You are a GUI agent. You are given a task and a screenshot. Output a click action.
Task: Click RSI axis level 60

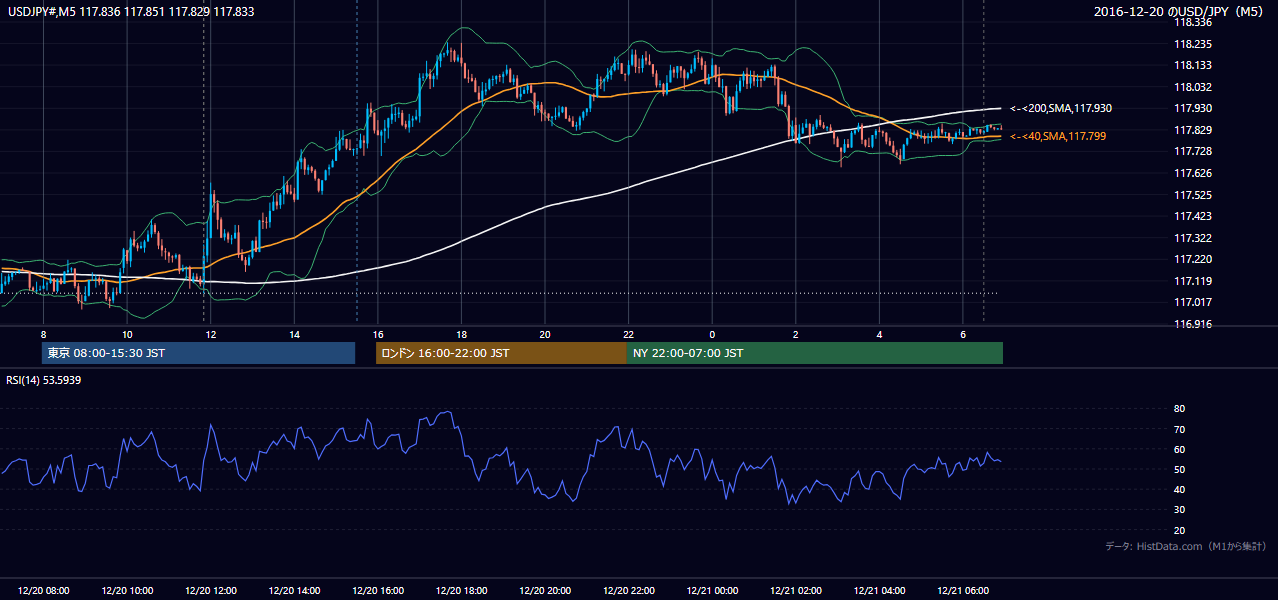[1180, 449]
